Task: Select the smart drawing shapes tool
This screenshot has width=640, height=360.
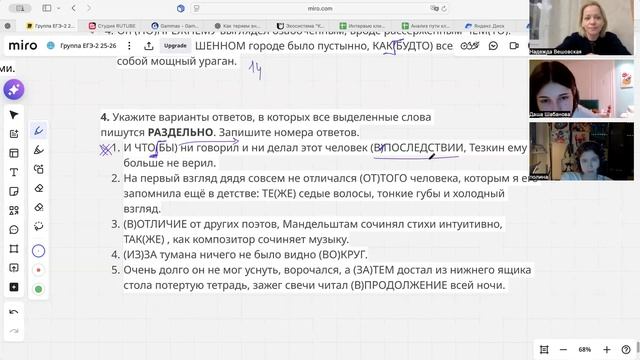Action: (x=39, y=169)
